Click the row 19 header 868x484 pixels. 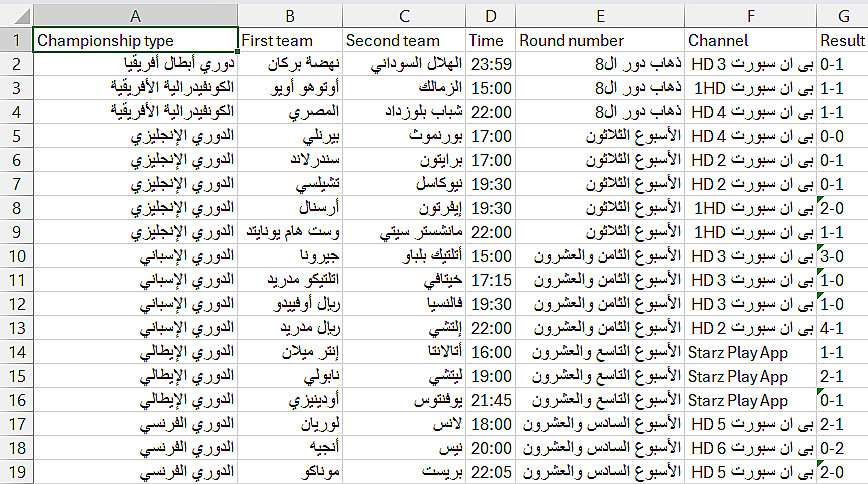(15, 472)
